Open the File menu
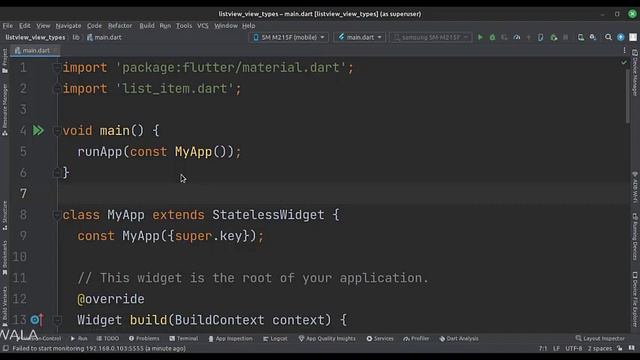 pyautogui.click(x=8, y=25)
